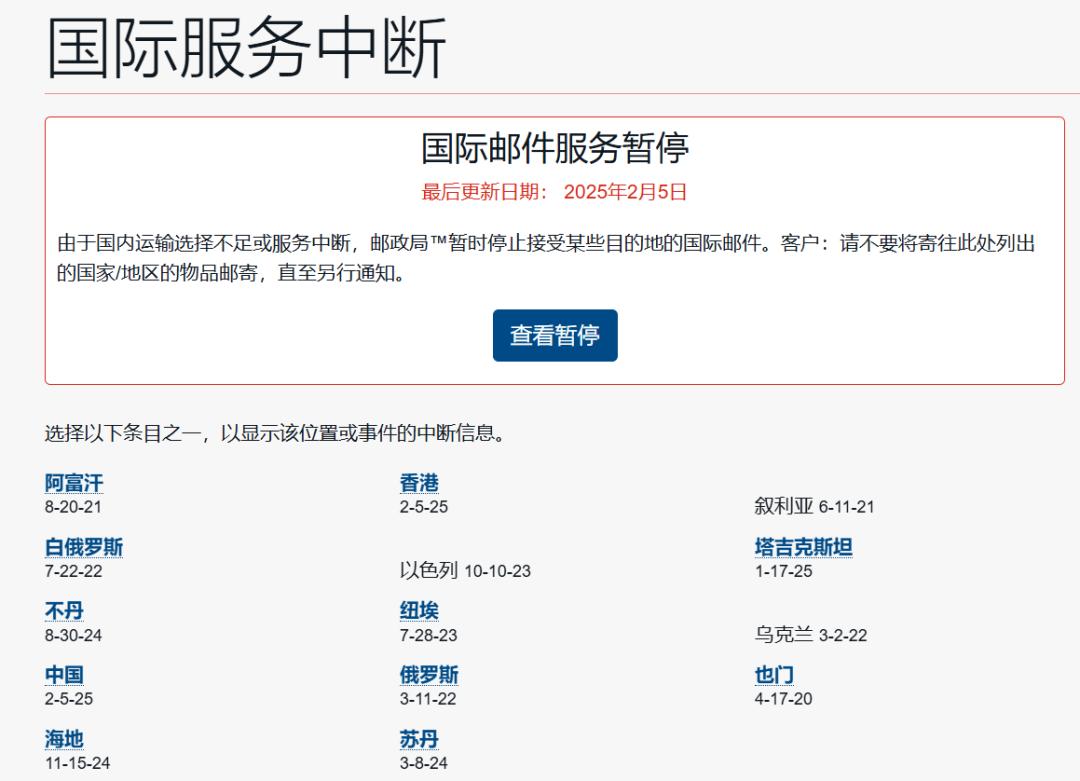Image resolution: width=1080 pixels, height=781 pixels.
Task: Open the 不丹 entry link
Action: tap(64, 612)
